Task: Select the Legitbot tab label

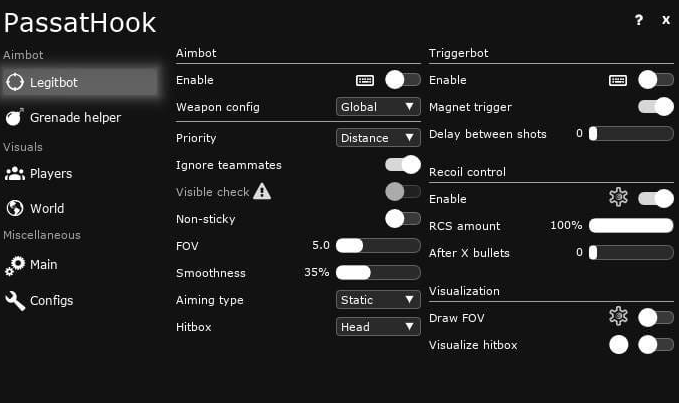Action: click(54, 82)
